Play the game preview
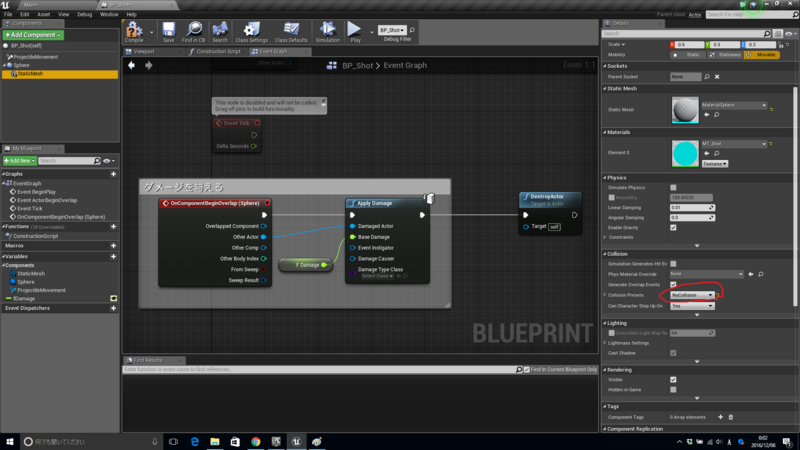Image resolution: width=800 pixels, height=450 pixels. 355,32
